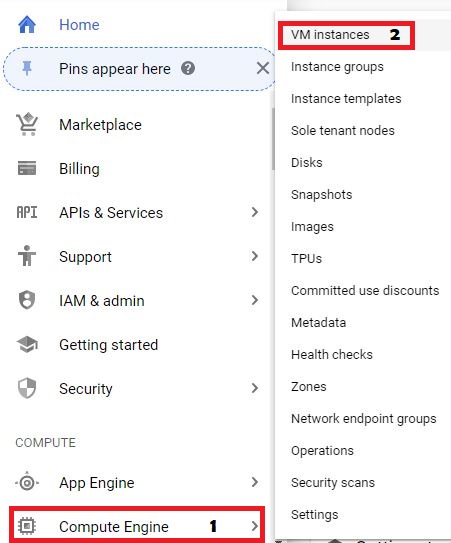Click the IAM & admin shield icon
451x543 pixels.
point(27,300)
